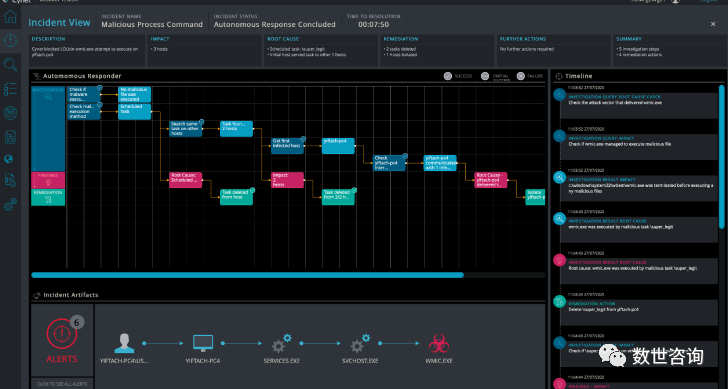Click 'Task deleted from 2\2 h...' node
728x389 pixels.
[x=338, y=197]
